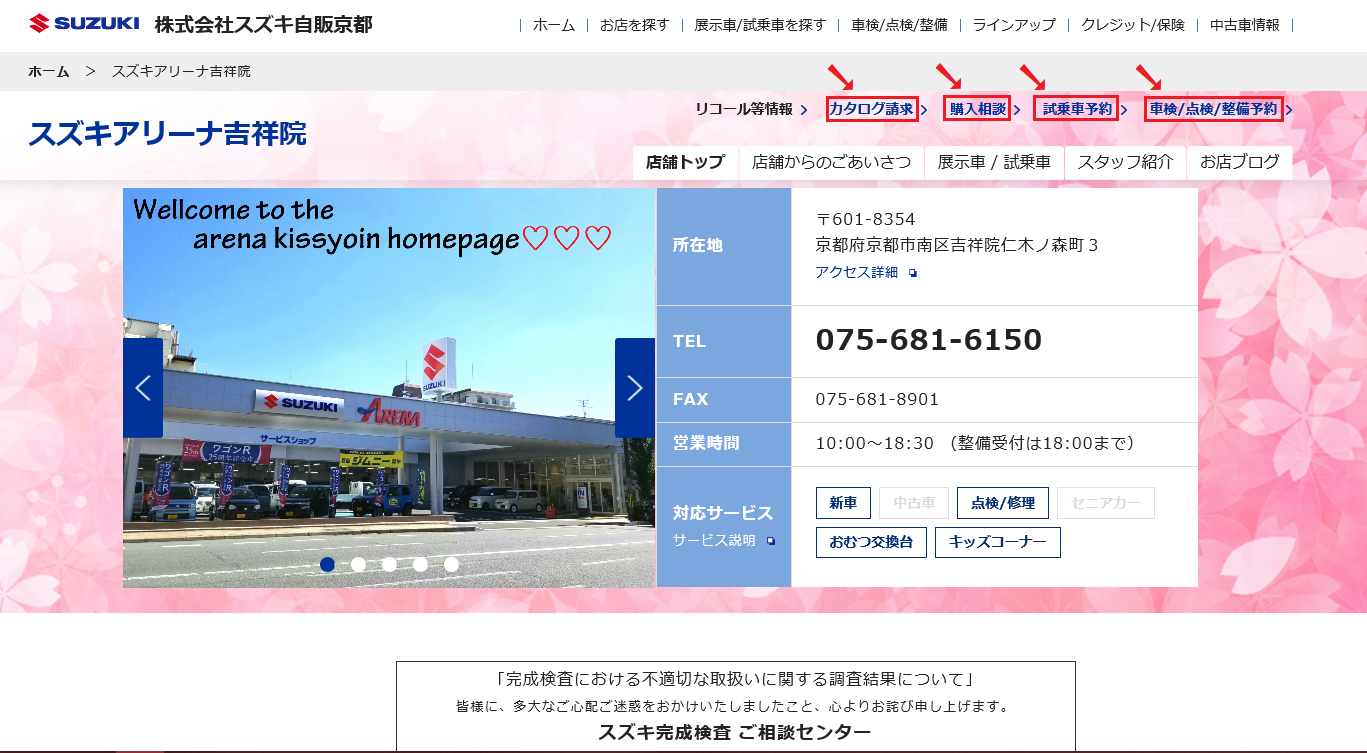Click the 点検/修理 service tag
Image resolution: width=1367 pixels, height=753 pixels.
1003,503
